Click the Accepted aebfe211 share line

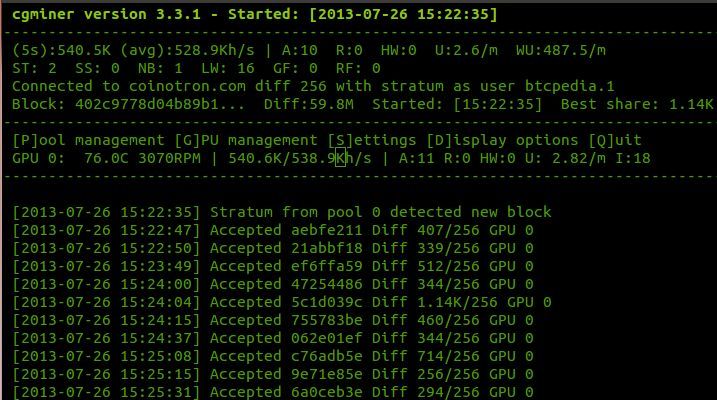pos(274,229)
